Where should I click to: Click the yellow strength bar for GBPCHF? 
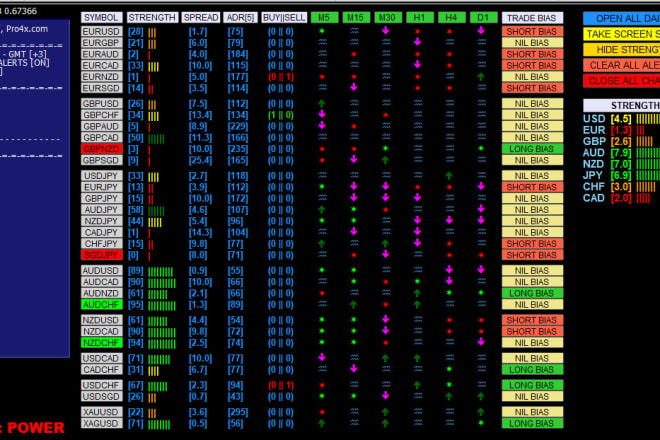pyautogui.click(x=154, y=116)
